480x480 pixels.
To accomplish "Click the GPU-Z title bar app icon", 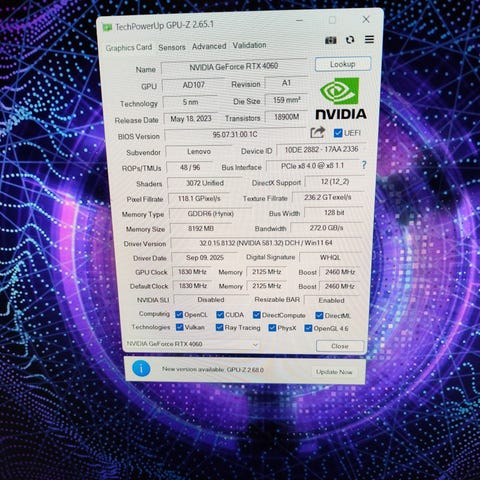I will pos(107,28).
